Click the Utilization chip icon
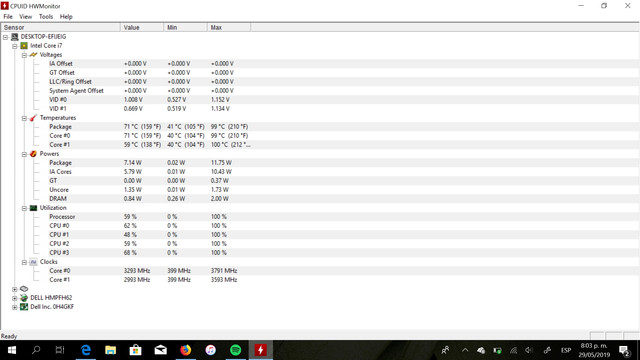This screenshot has height=360, width=640. pyautogui.click(x=33, y=208)
